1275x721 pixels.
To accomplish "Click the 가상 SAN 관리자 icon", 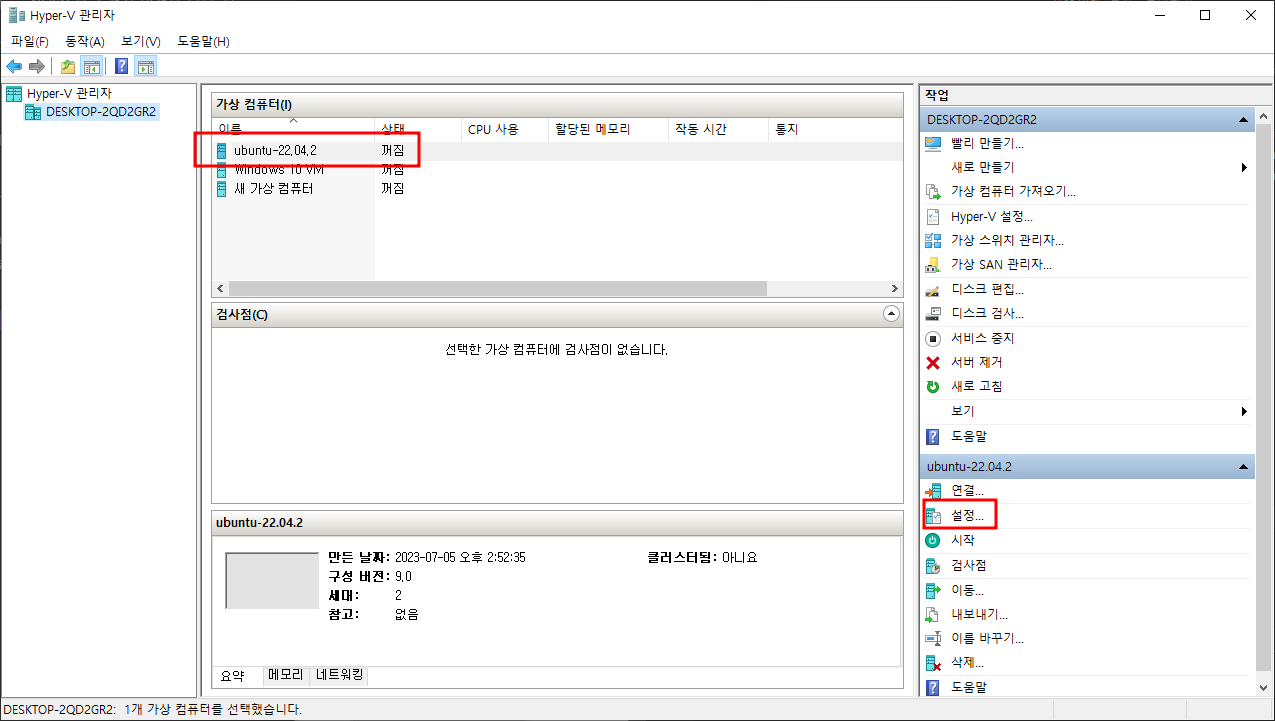I will click(933, 265).
